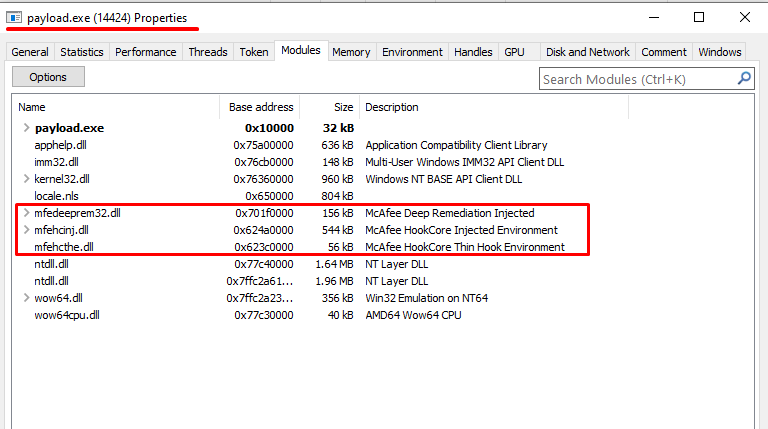The image size is (768, 429).
Task: Open the Handles tab
Action: click(x=473, y=52)
